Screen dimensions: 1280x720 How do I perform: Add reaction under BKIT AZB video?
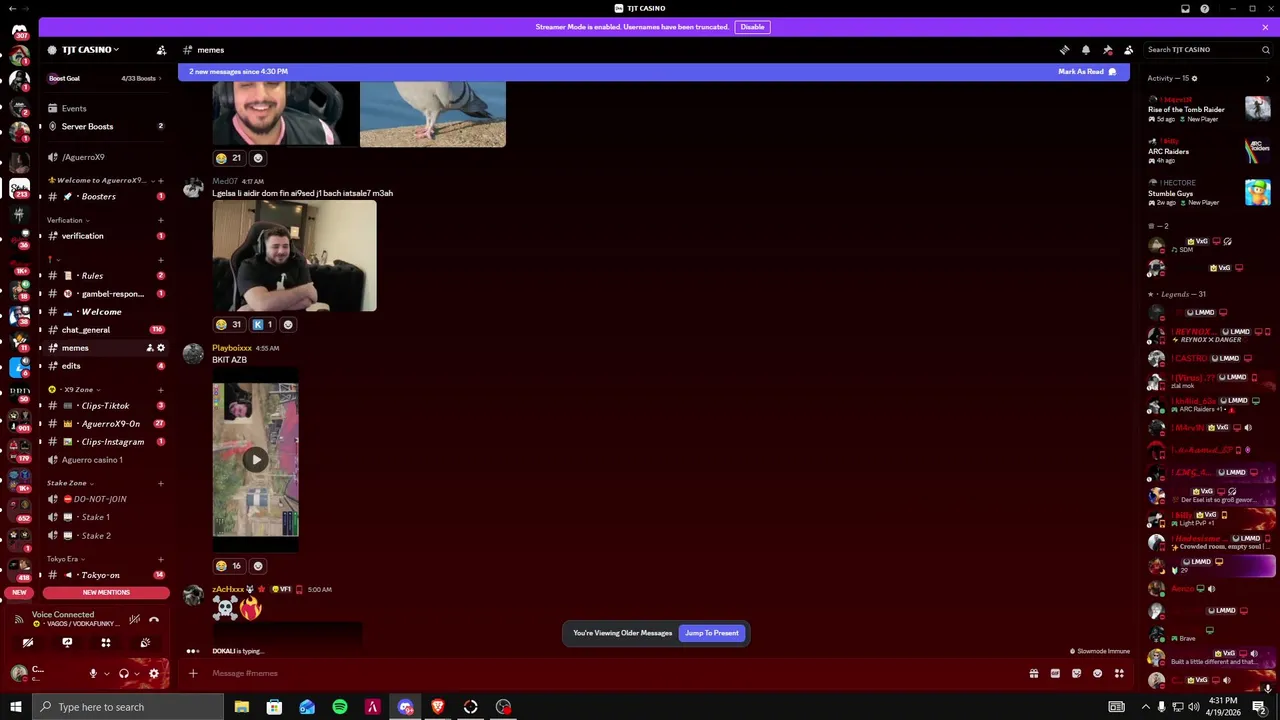[x=258, y=566]
